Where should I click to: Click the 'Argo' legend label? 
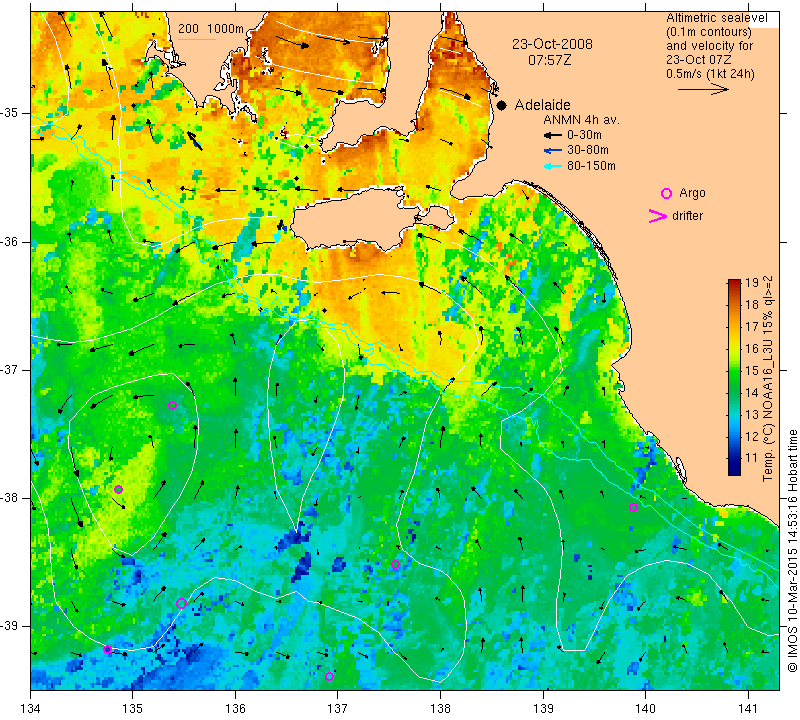pos(692,193)
